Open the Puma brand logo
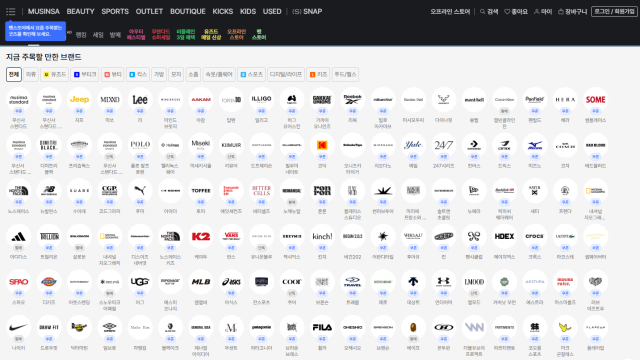640x360 pixels. click(140, 191)
